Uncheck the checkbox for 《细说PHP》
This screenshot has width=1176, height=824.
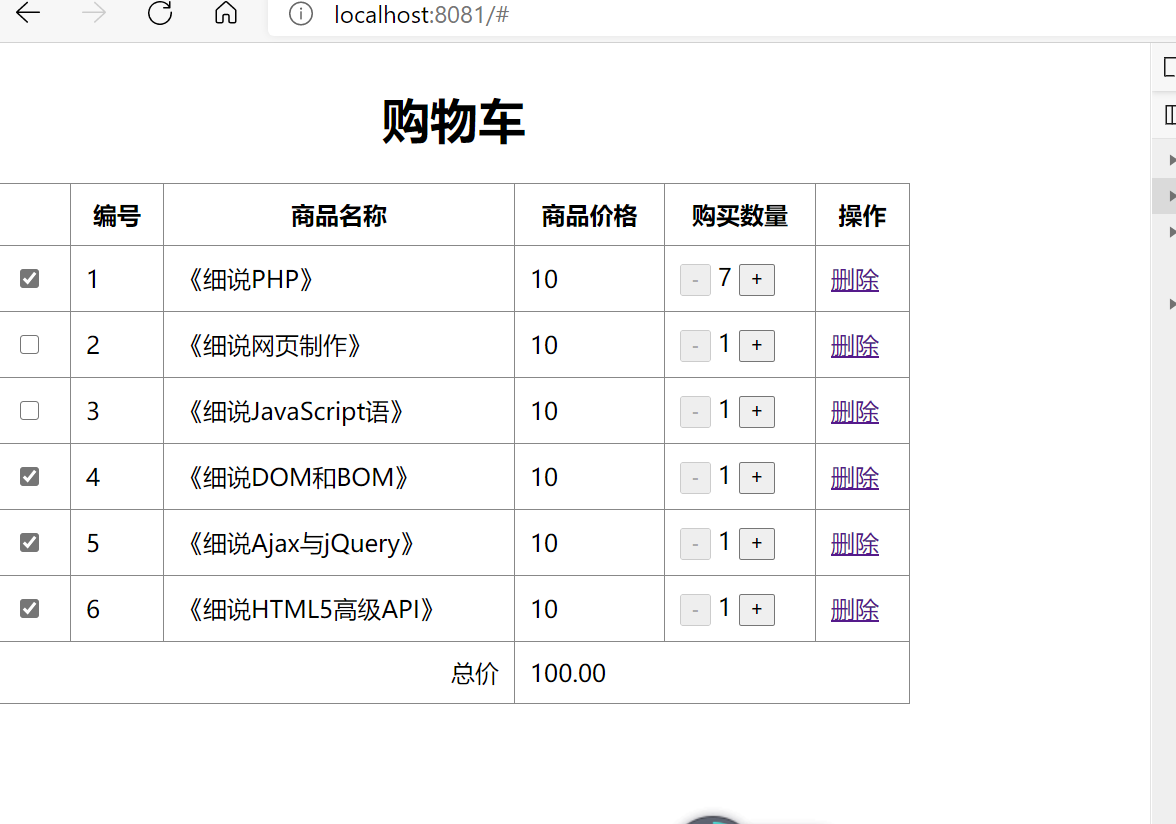click(x=30, y=278)
